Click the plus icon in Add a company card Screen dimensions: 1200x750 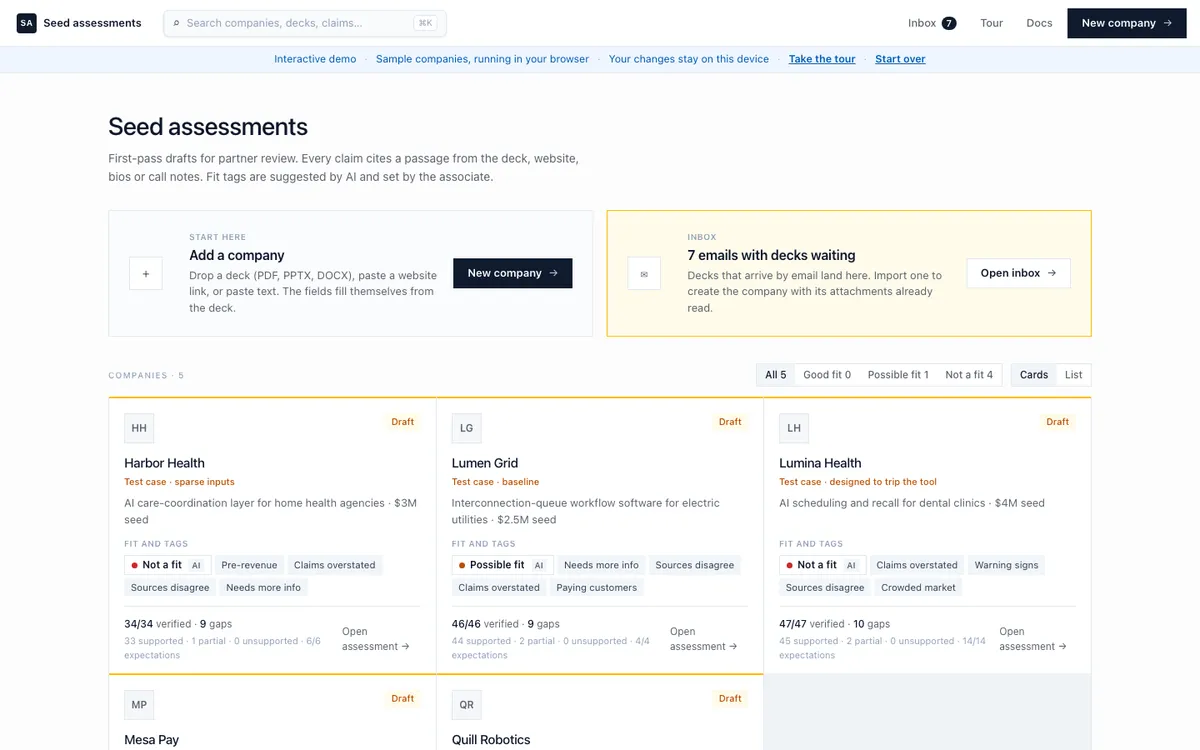146,273
